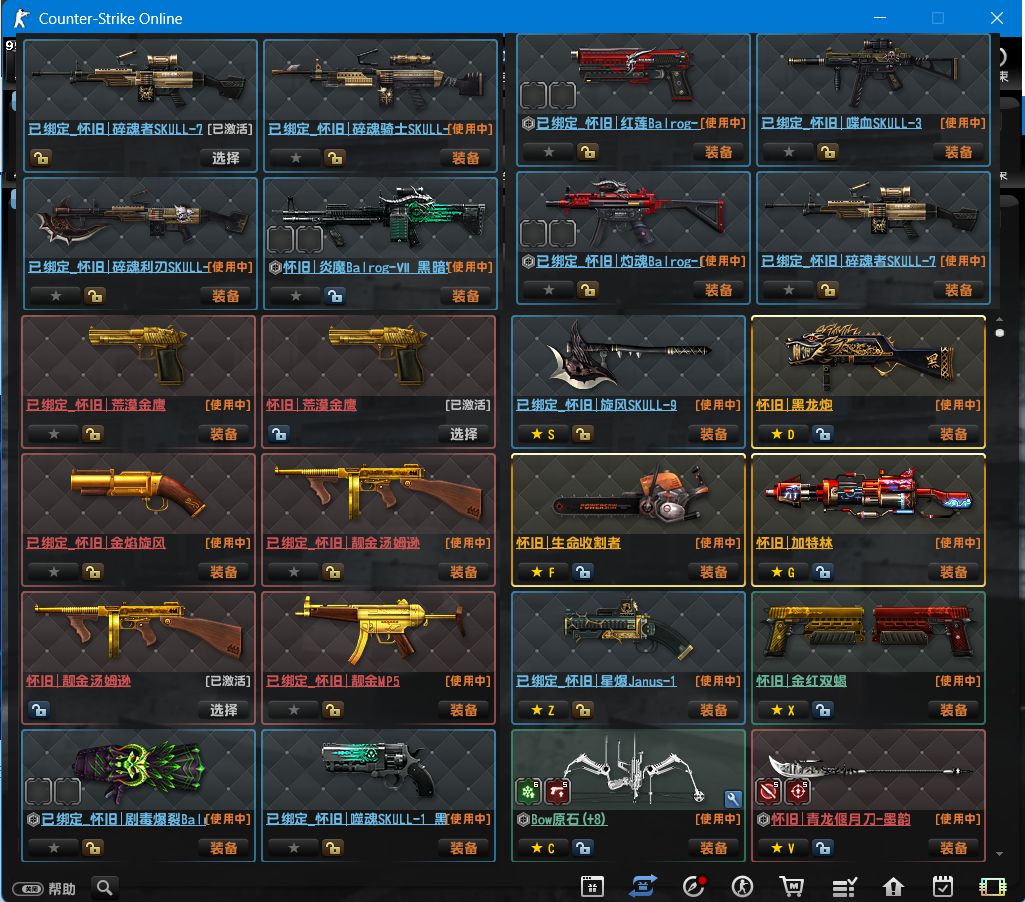Image resolution: width=1025 pixels, height=902 pixels.
Task: Select the green snowflake enhancement icon on Bow原石
Action: (528, 792)
